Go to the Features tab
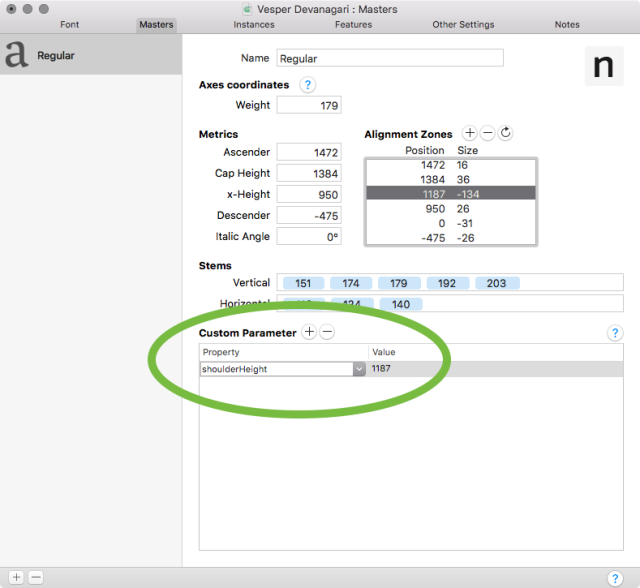Screen dimensions: 640x588 pos(353,24)
